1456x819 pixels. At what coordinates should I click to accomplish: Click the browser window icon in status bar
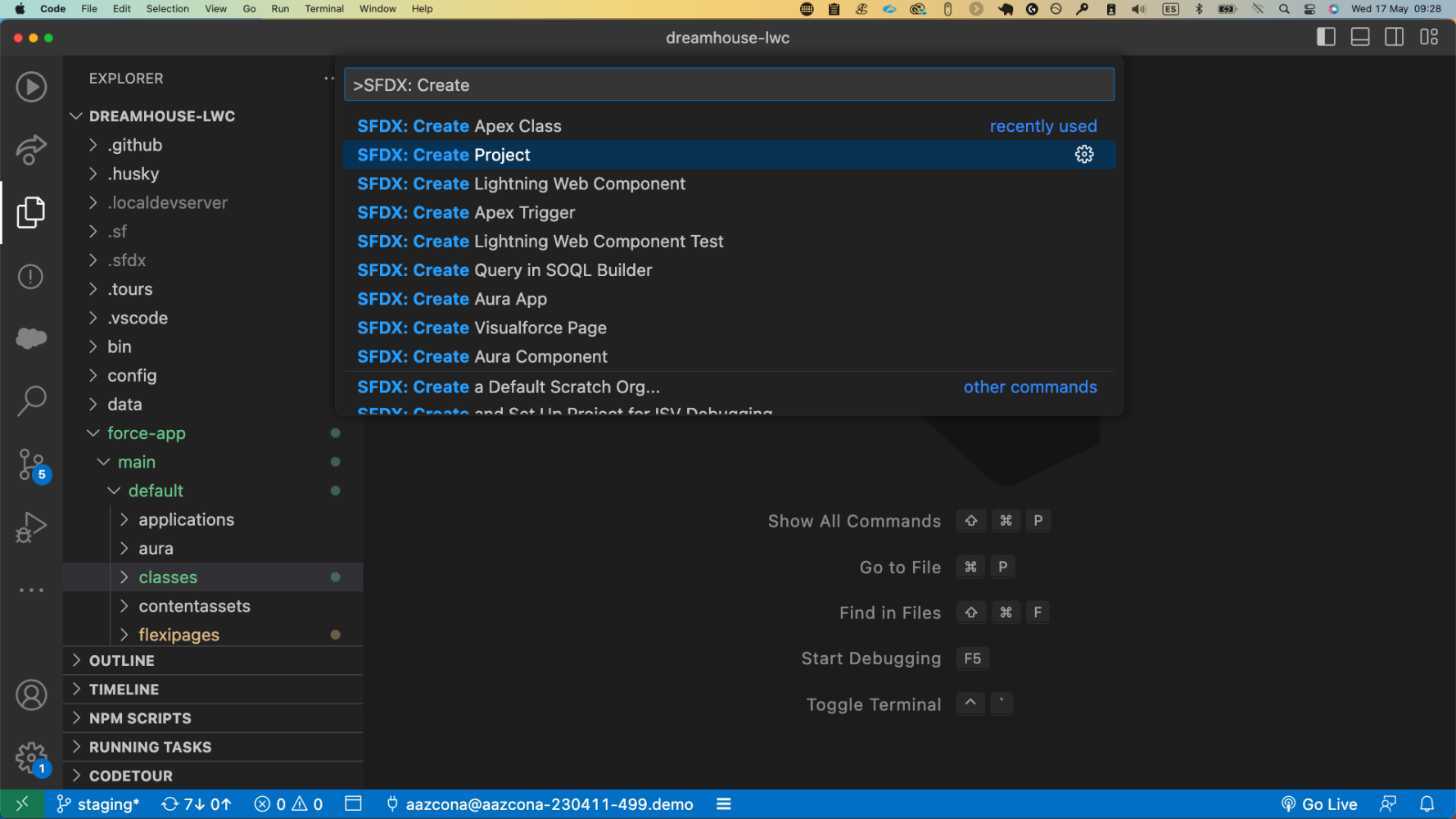(353, 804)
